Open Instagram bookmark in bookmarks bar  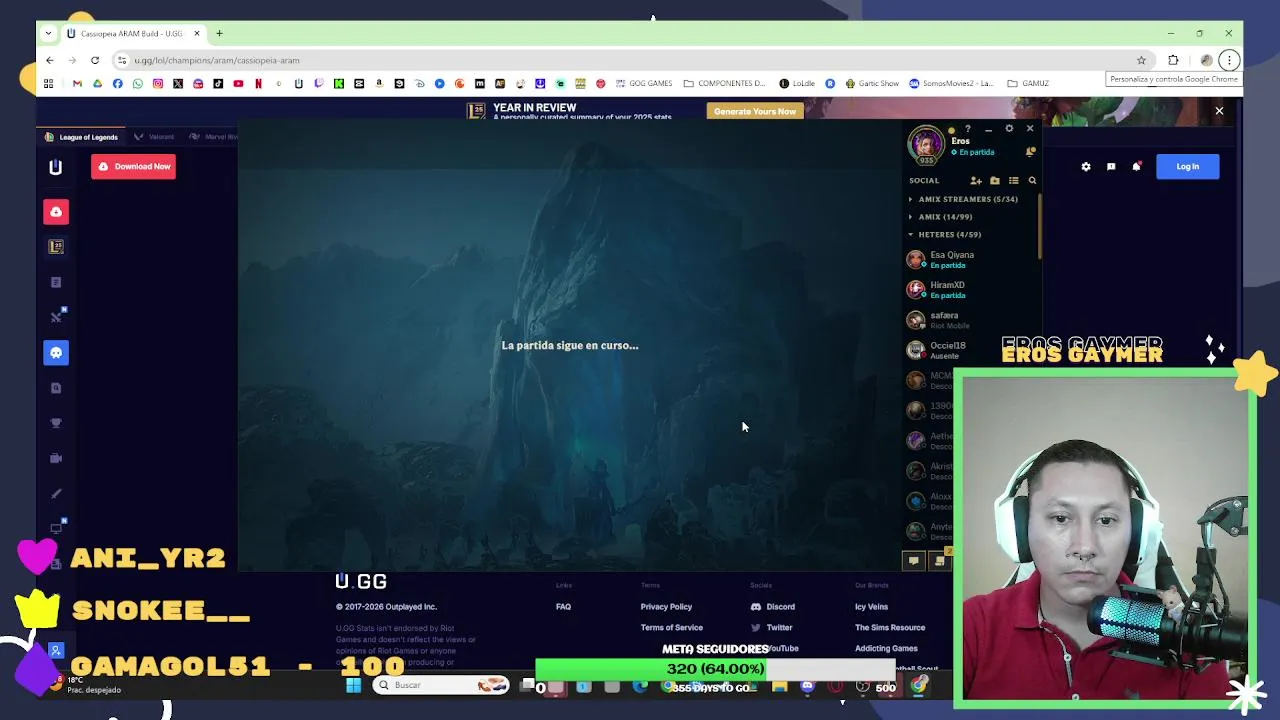pos(158,84)
